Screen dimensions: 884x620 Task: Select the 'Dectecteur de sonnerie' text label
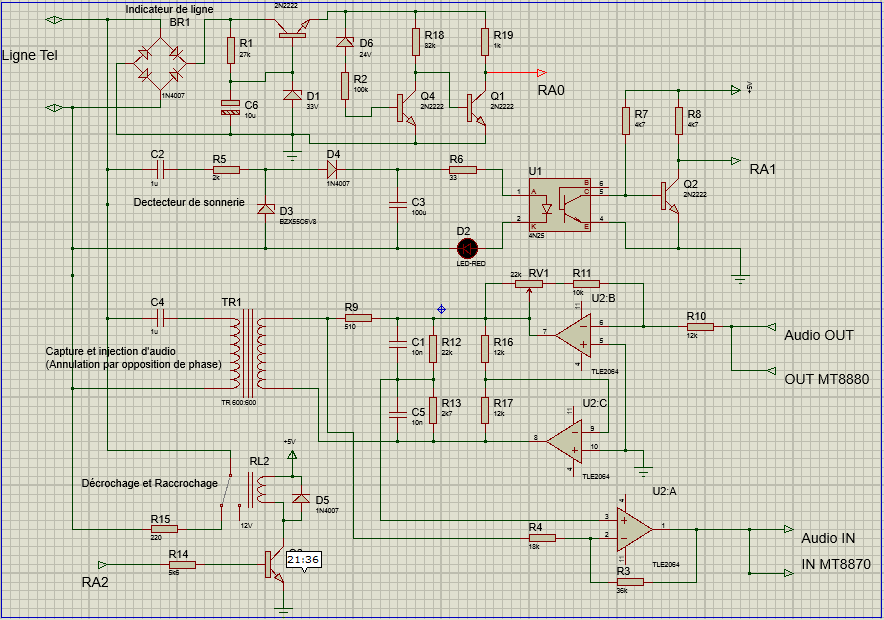189,202
